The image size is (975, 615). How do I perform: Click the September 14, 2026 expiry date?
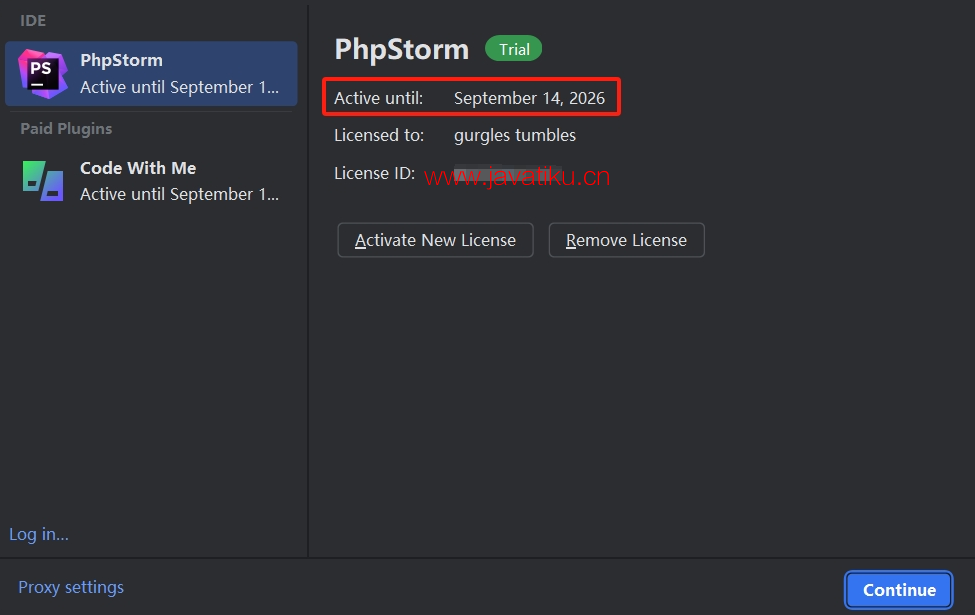tap(529, 98)
